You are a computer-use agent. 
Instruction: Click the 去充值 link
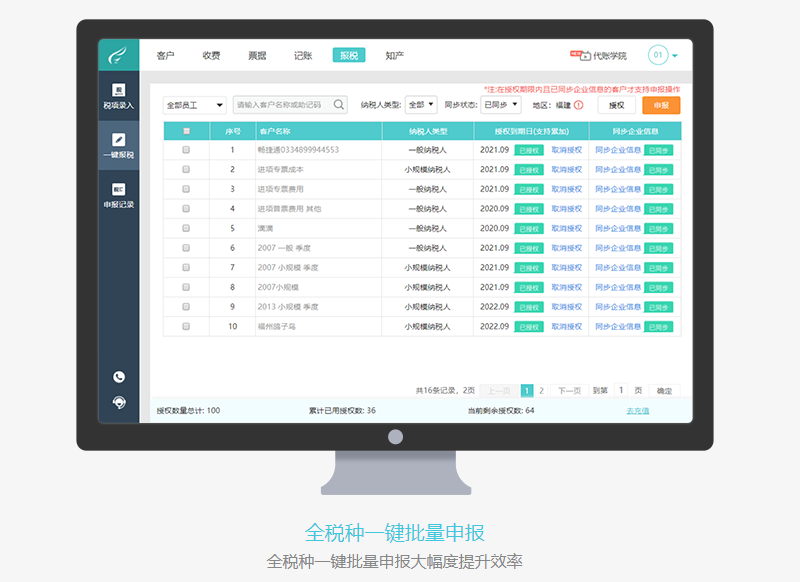[637, 410]
